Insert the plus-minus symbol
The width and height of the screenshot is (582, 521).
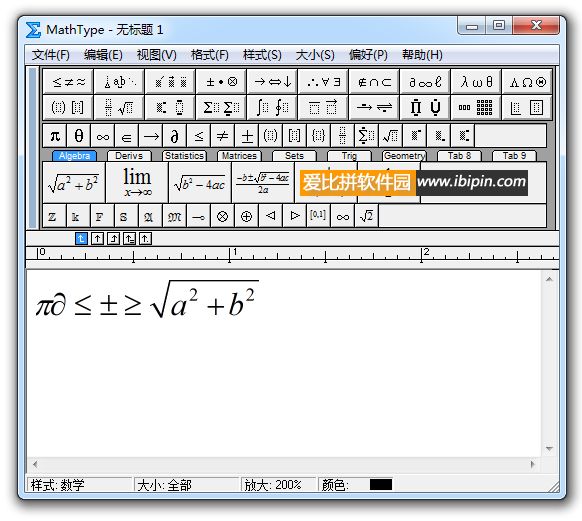coord(247,136)
